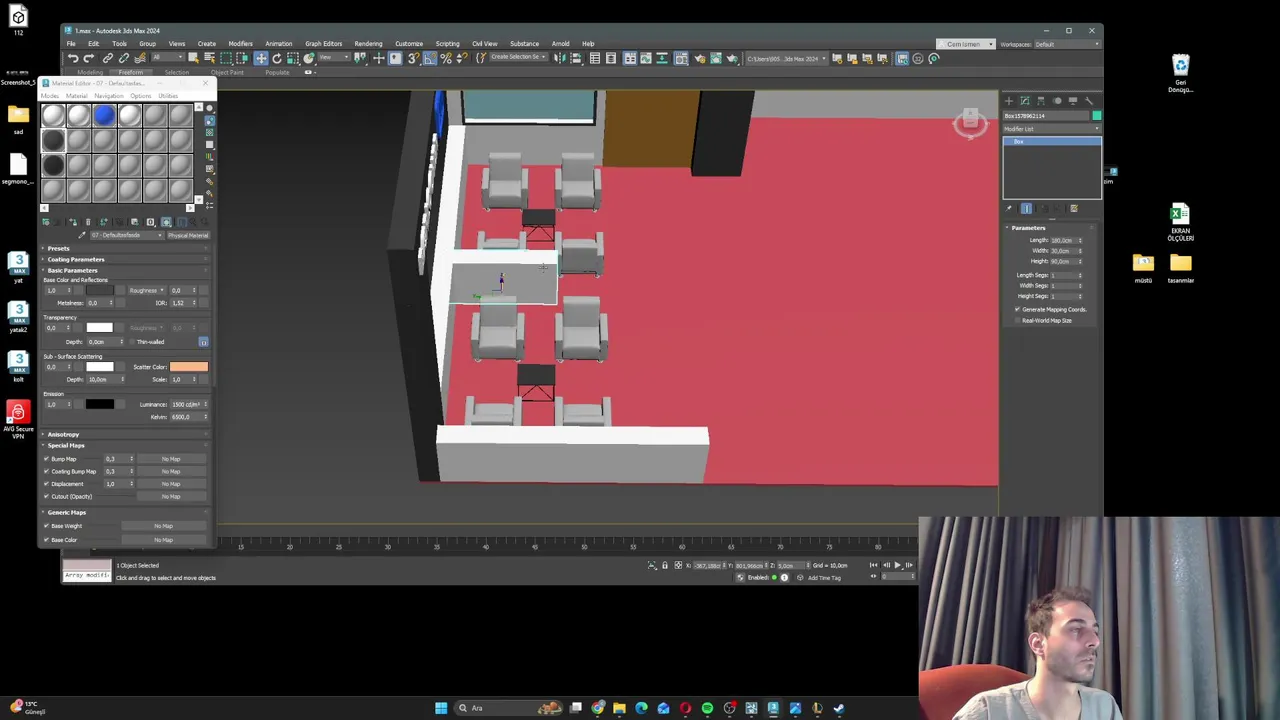
Task: Click the object color swatch beside Box name
Action: point(1097,116)
